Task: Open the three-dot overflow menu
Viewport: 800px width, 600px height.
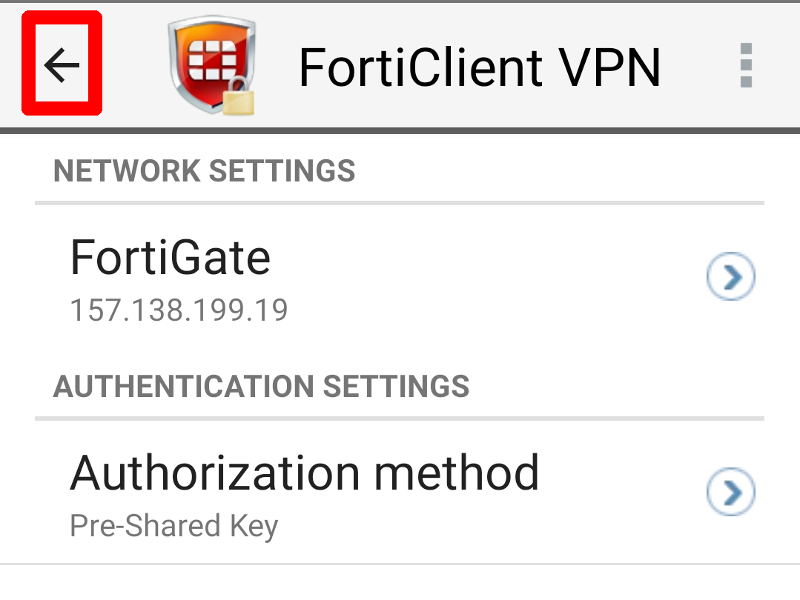Action: (x=746, y=65)
